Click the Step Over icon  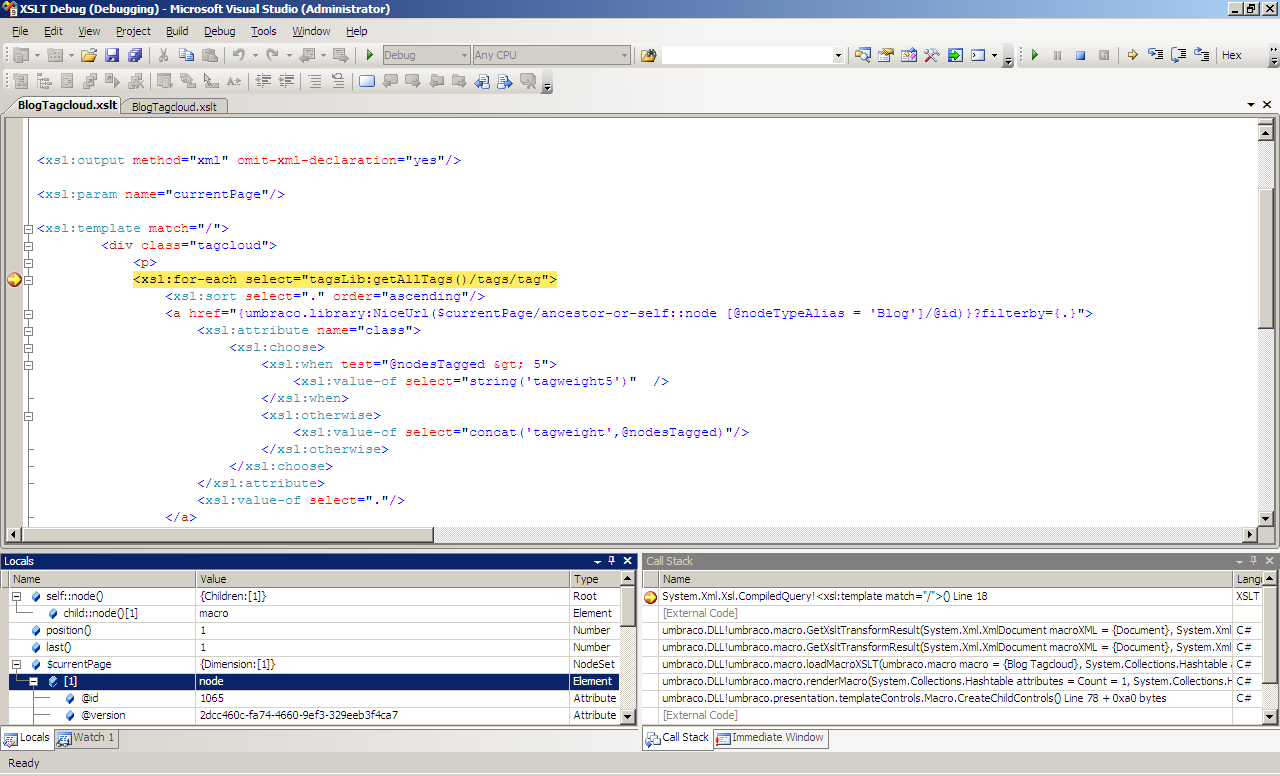click(x=1179, y=55)
